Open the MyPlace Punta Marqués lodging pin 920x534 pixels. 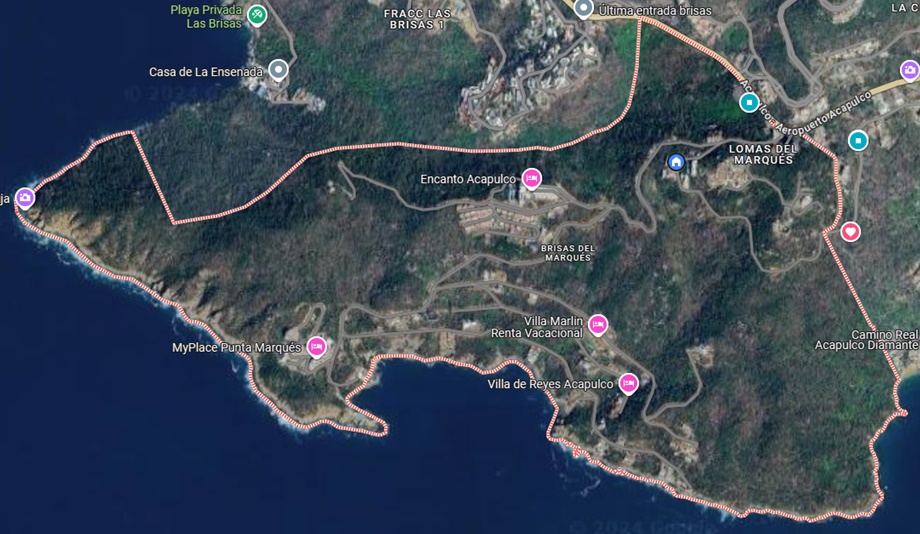[x=316, y=347]
